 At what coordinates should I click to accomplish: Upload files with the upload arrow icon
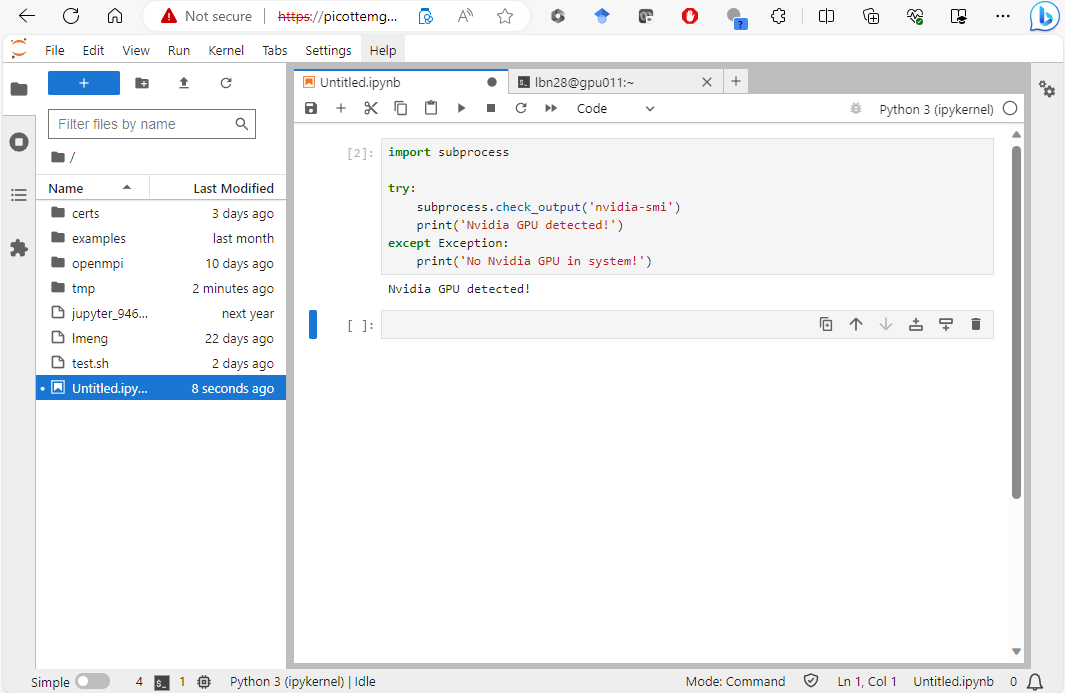pos(184,83)
